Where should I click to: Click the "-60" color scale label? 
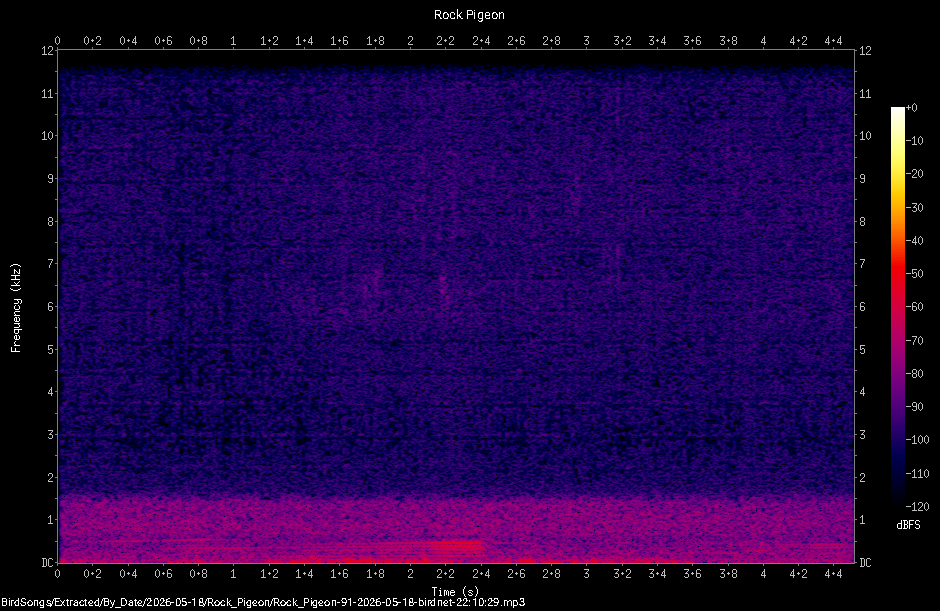914,307
